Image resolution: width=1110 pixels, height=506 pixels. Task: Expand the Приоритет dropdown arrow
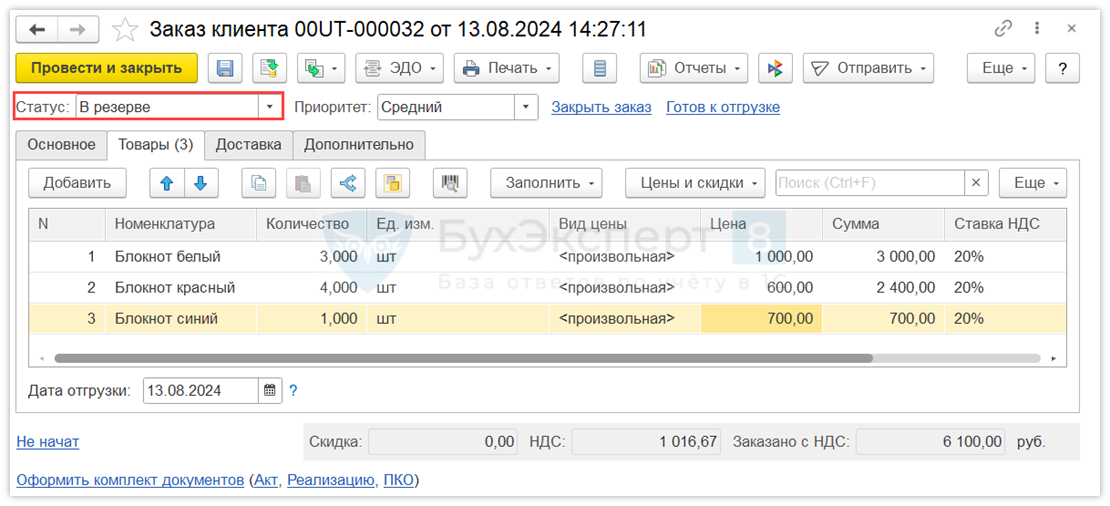(x=525, y=107)
